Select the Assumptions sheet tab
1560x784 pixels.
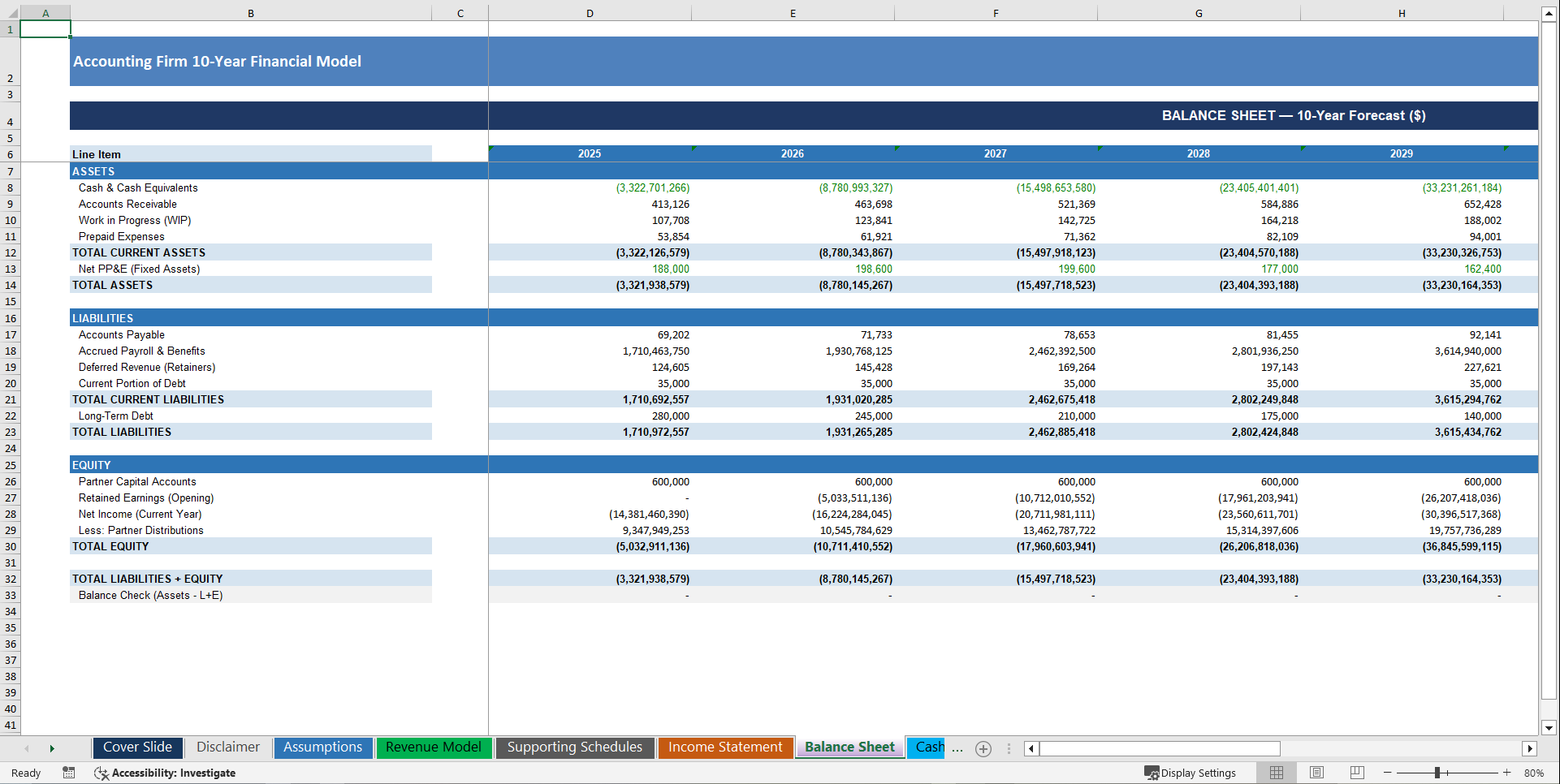click(322, 747)
